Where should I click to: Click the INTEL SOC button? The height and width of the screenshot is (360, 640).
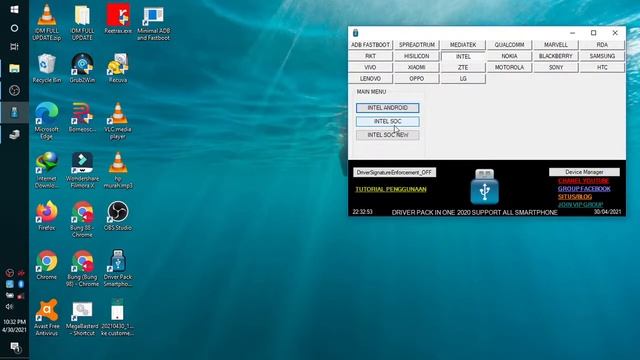point(387,121)
